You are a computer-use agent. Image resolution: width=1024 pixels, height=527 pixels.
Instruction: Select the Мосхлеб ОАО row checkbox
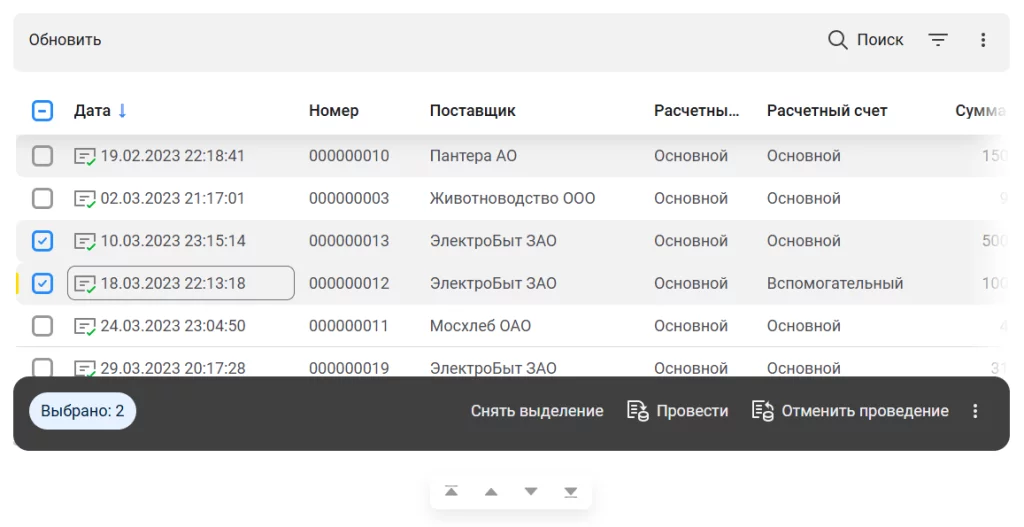(x=42, y=326)
